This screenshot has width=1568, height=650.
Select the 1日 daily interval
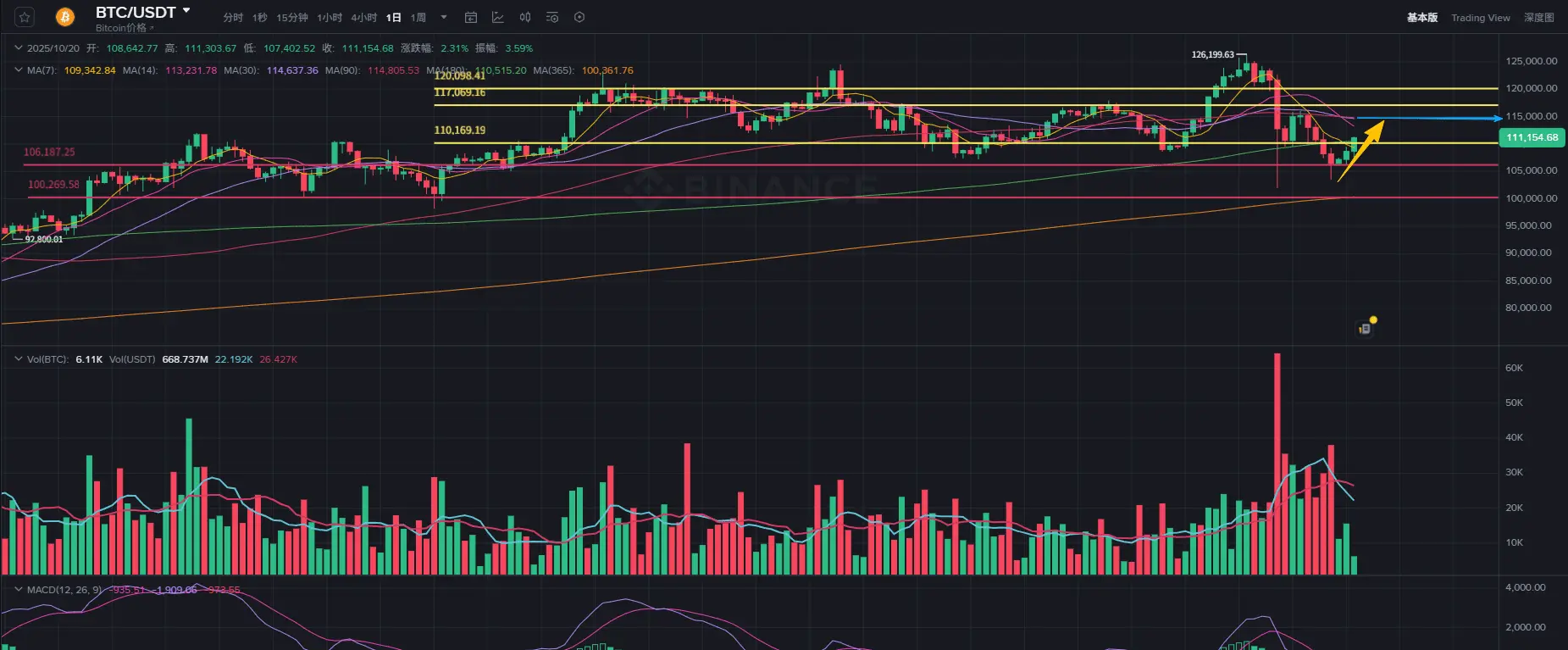[394, 17]
